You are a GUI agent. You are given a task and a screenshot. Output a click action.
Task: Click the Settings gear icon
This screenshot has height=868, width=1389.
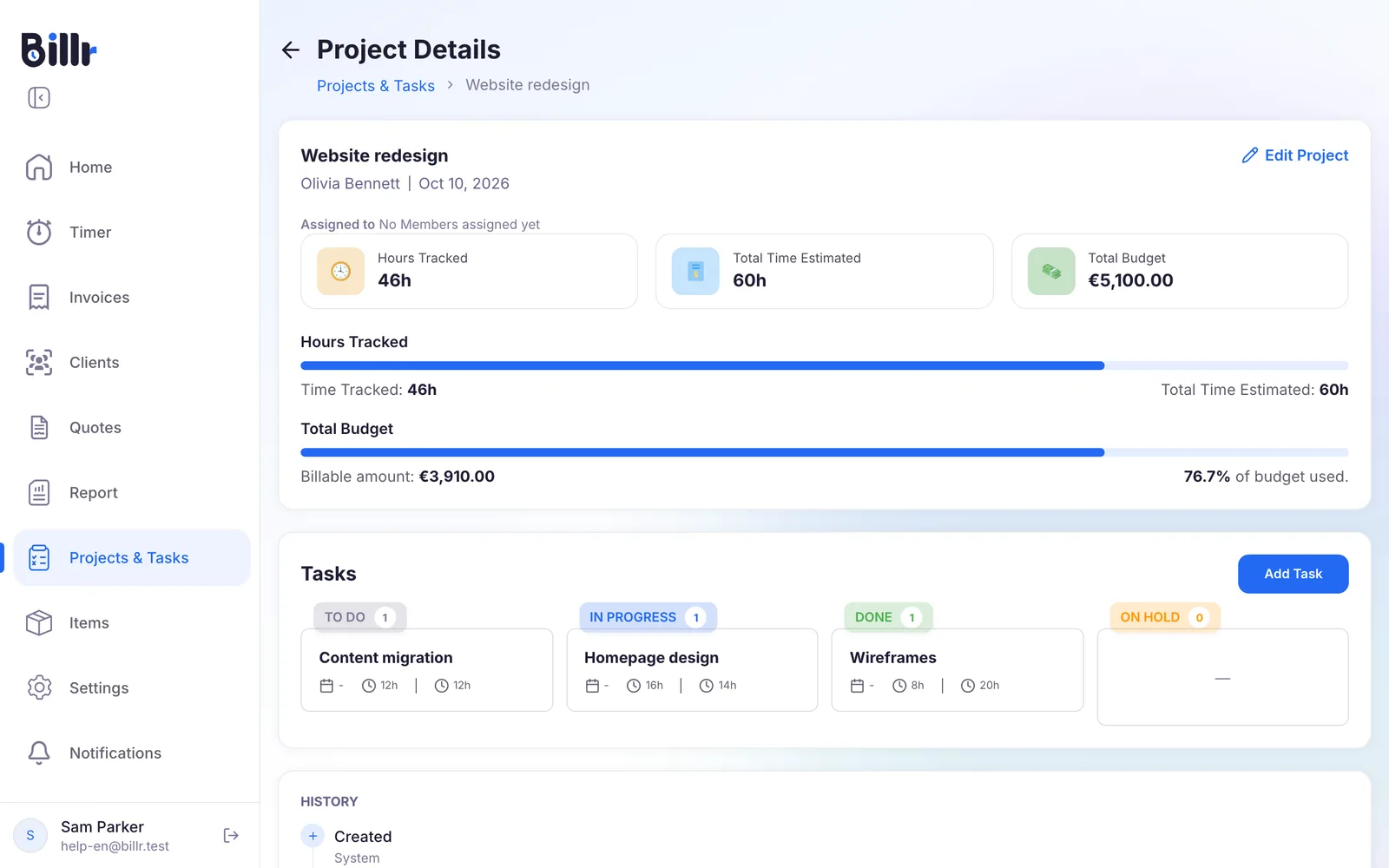(39, 687)
